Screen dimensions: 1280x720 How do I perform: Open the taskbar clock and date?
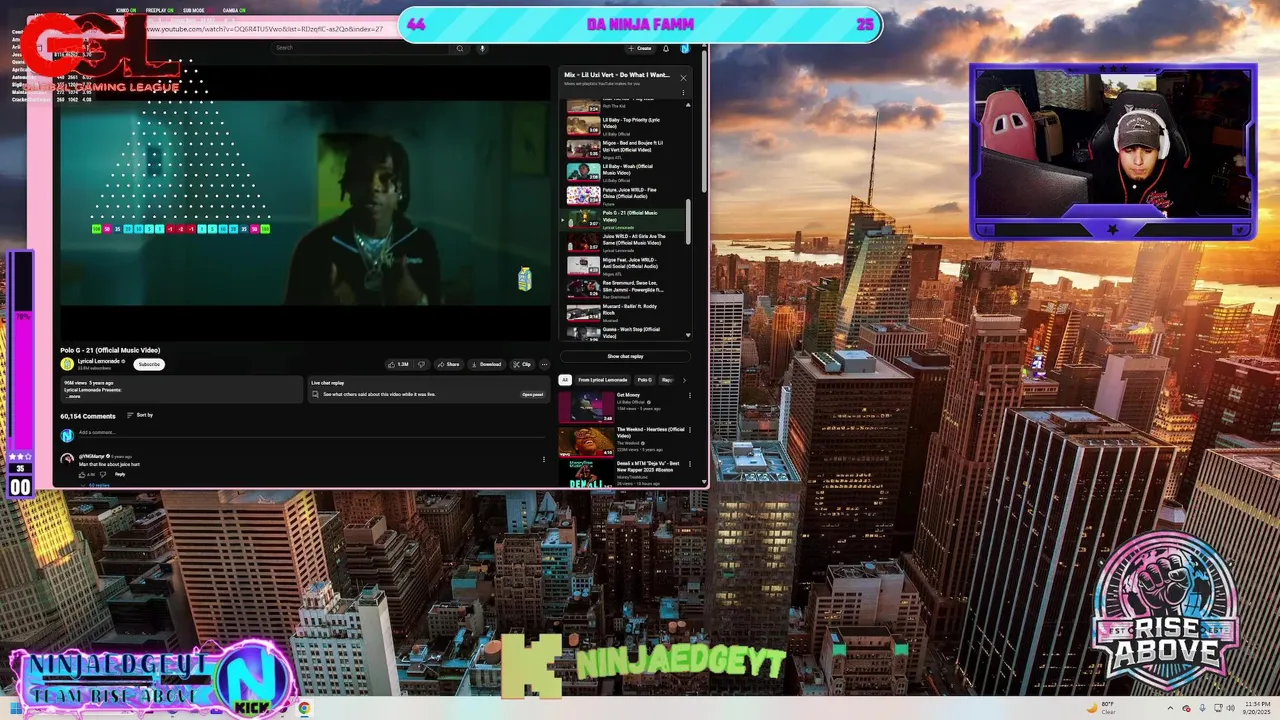coord(1257,708)
